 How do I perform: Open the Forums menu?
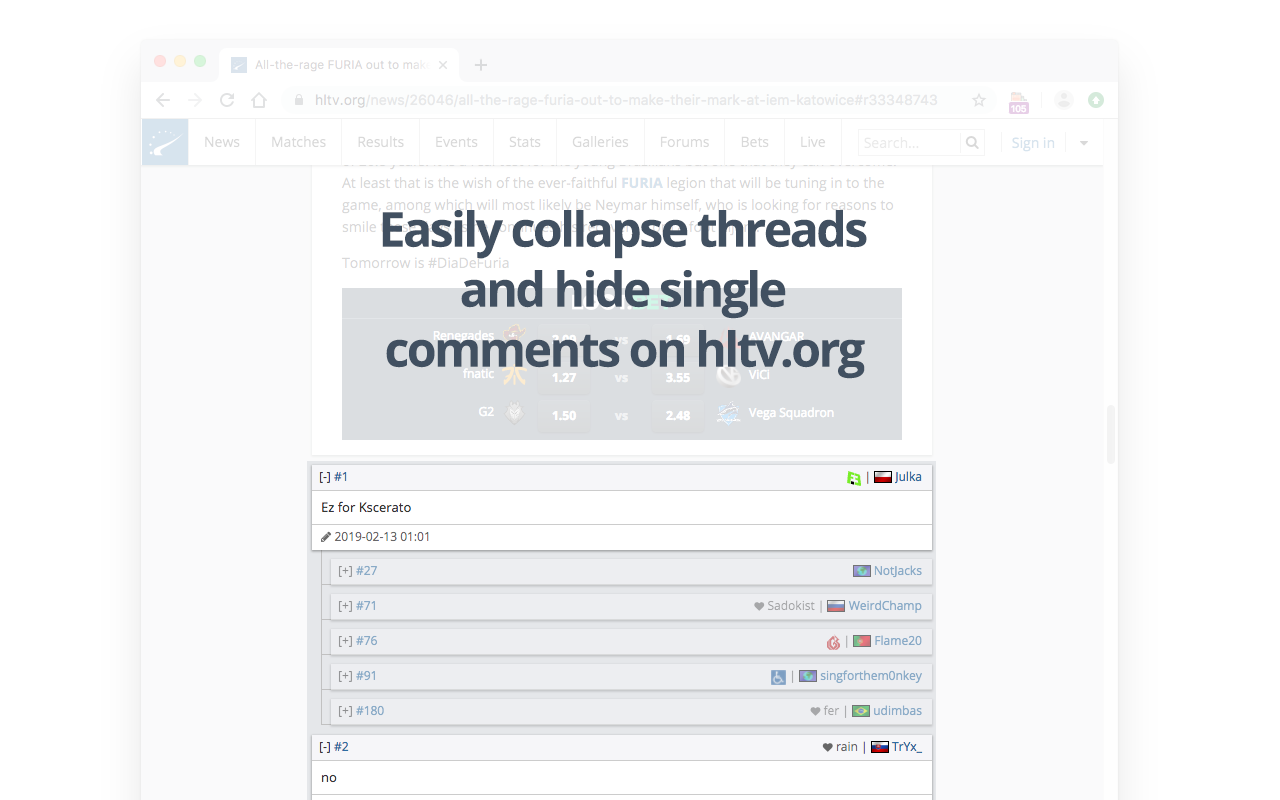click(685, 142)
